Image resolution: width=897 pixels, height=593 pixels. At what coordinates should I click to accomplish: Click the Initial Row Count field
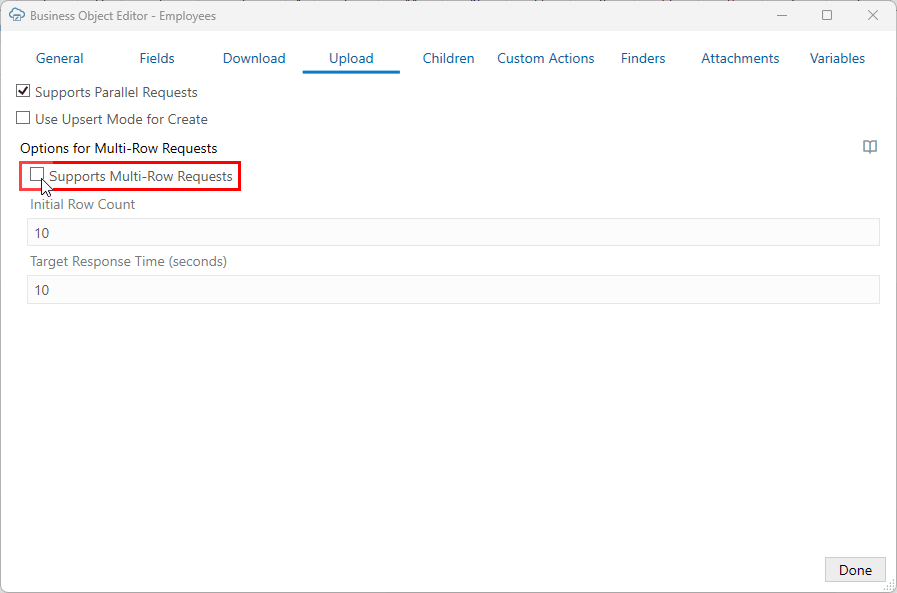pos(453,232)
